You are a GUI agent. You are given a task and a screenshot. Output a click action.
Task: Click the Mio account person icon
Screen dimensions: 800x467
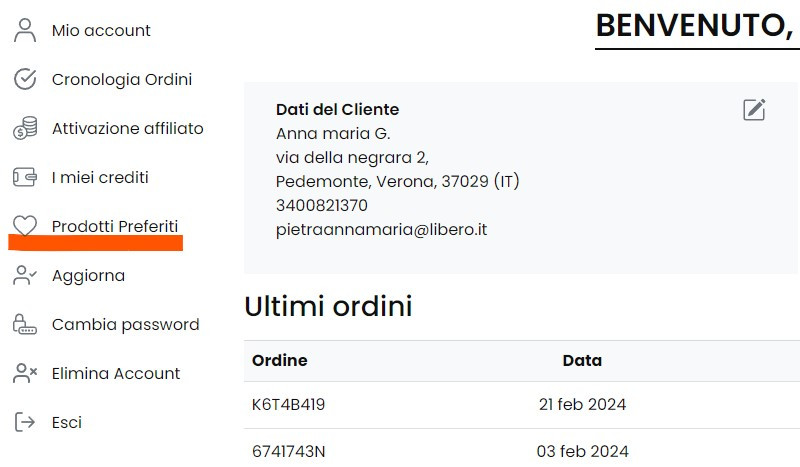[24, 30]
